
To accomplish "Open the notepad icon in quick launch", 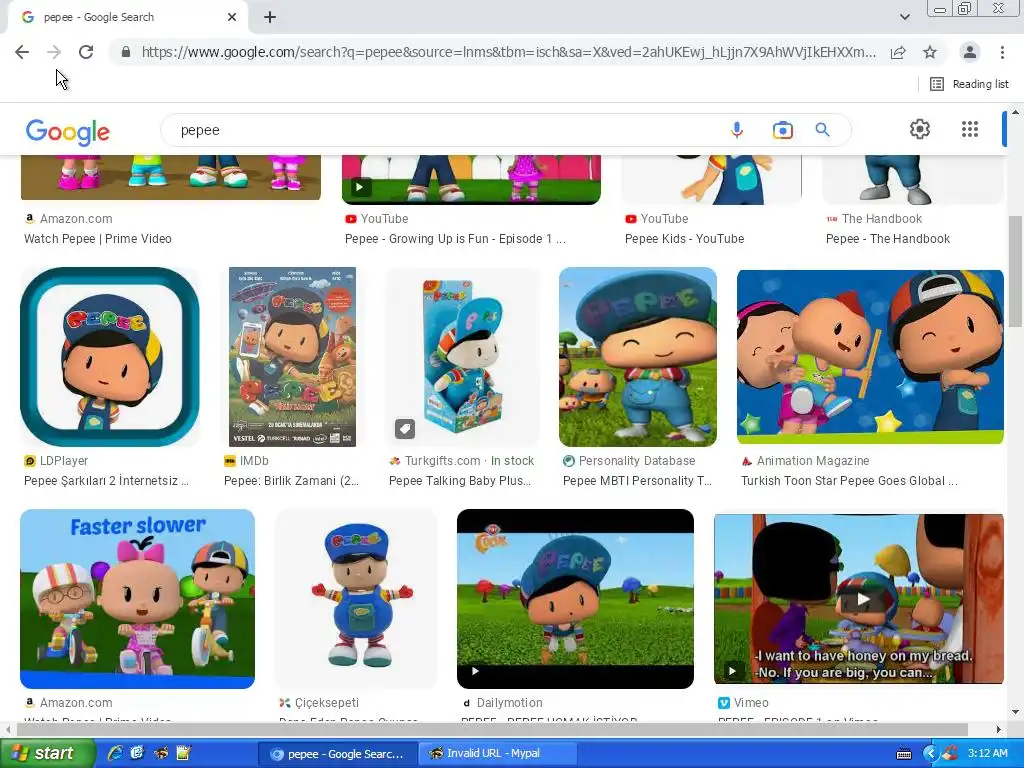I will [184, 754].
